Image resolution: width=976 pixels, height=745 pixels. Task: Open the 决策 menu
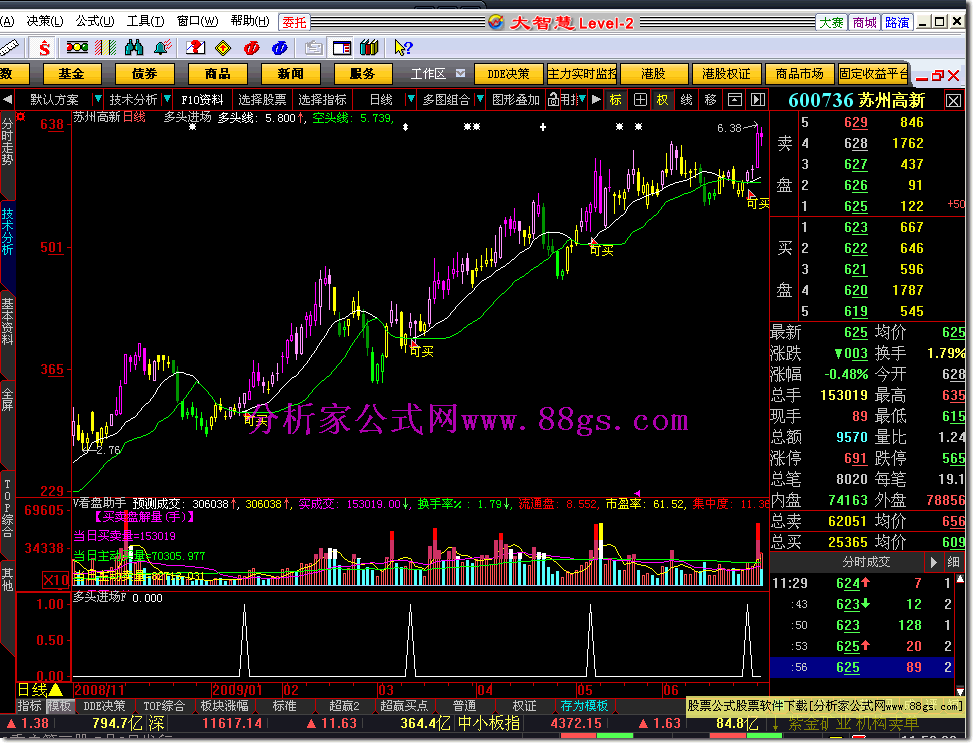click(44, 21)
